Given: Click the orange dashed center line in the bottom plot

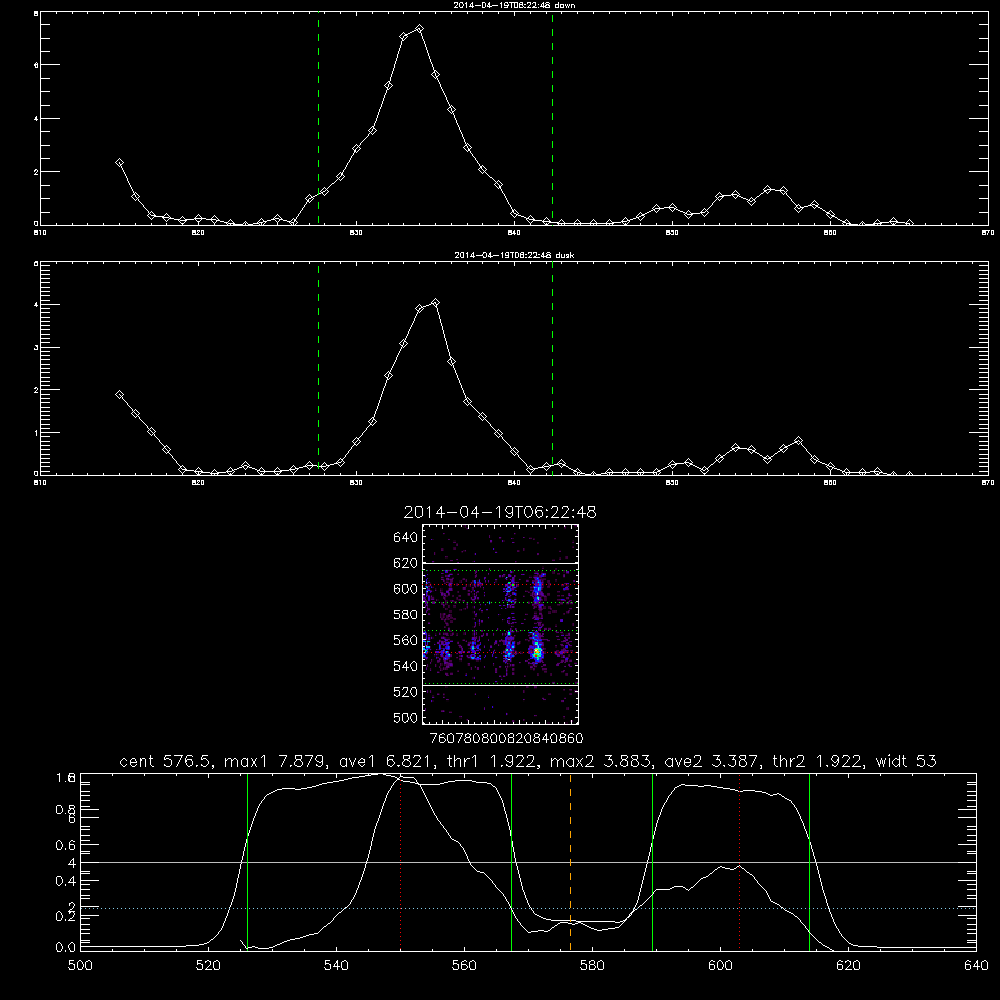Looking at the screenshot, I should [x=570, y=861].
